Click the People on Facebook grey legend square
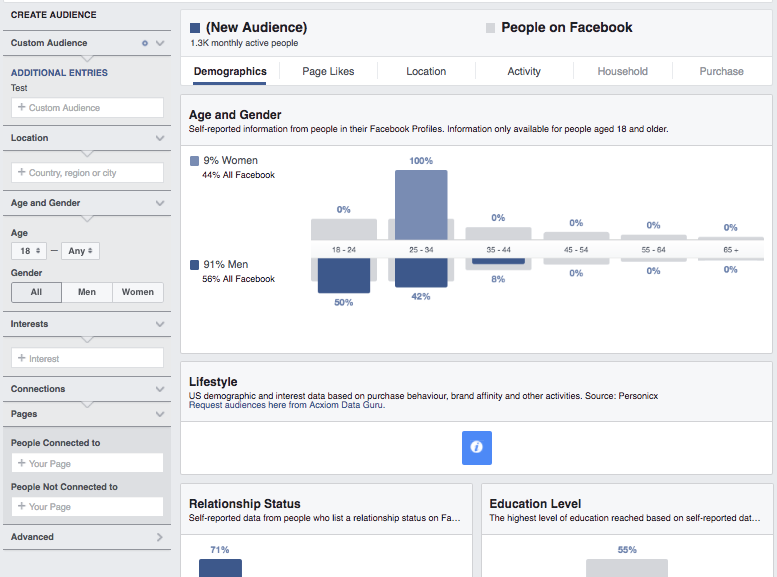Image resolution: width=777 pixels, height=577 pixels. (x=490, y=28)
